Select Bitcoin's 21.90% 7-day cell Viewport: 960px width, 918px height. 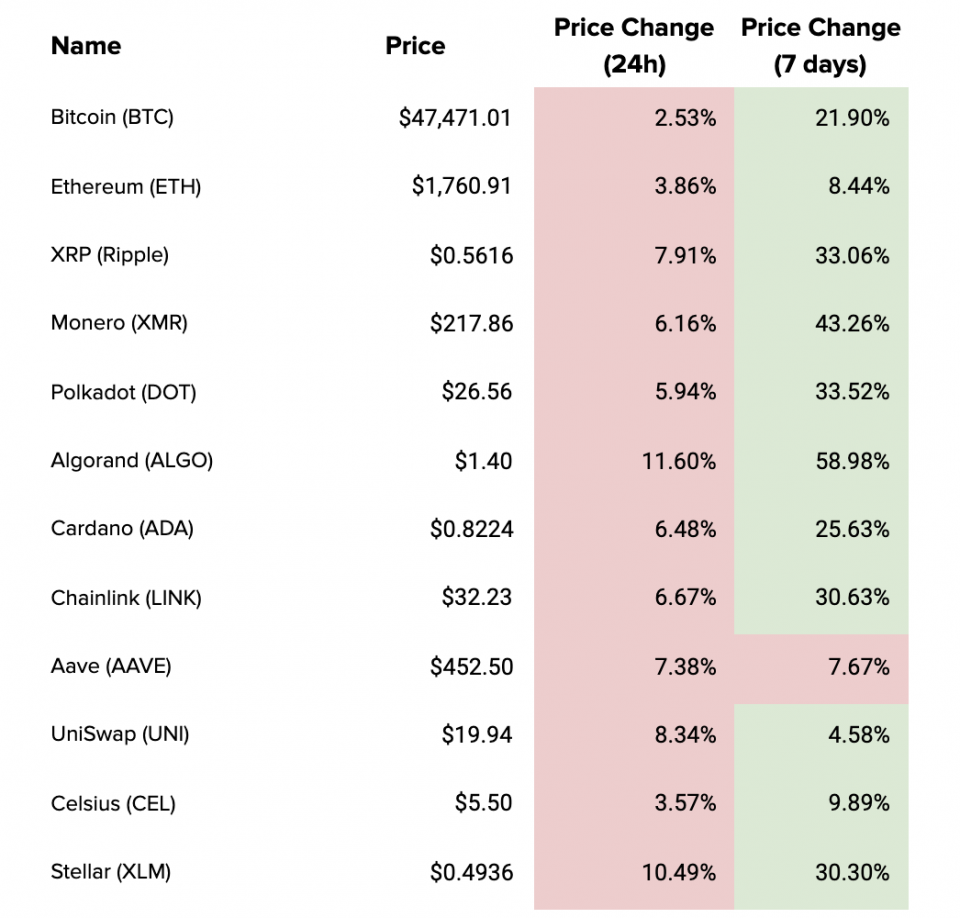(x=851, y=118)
